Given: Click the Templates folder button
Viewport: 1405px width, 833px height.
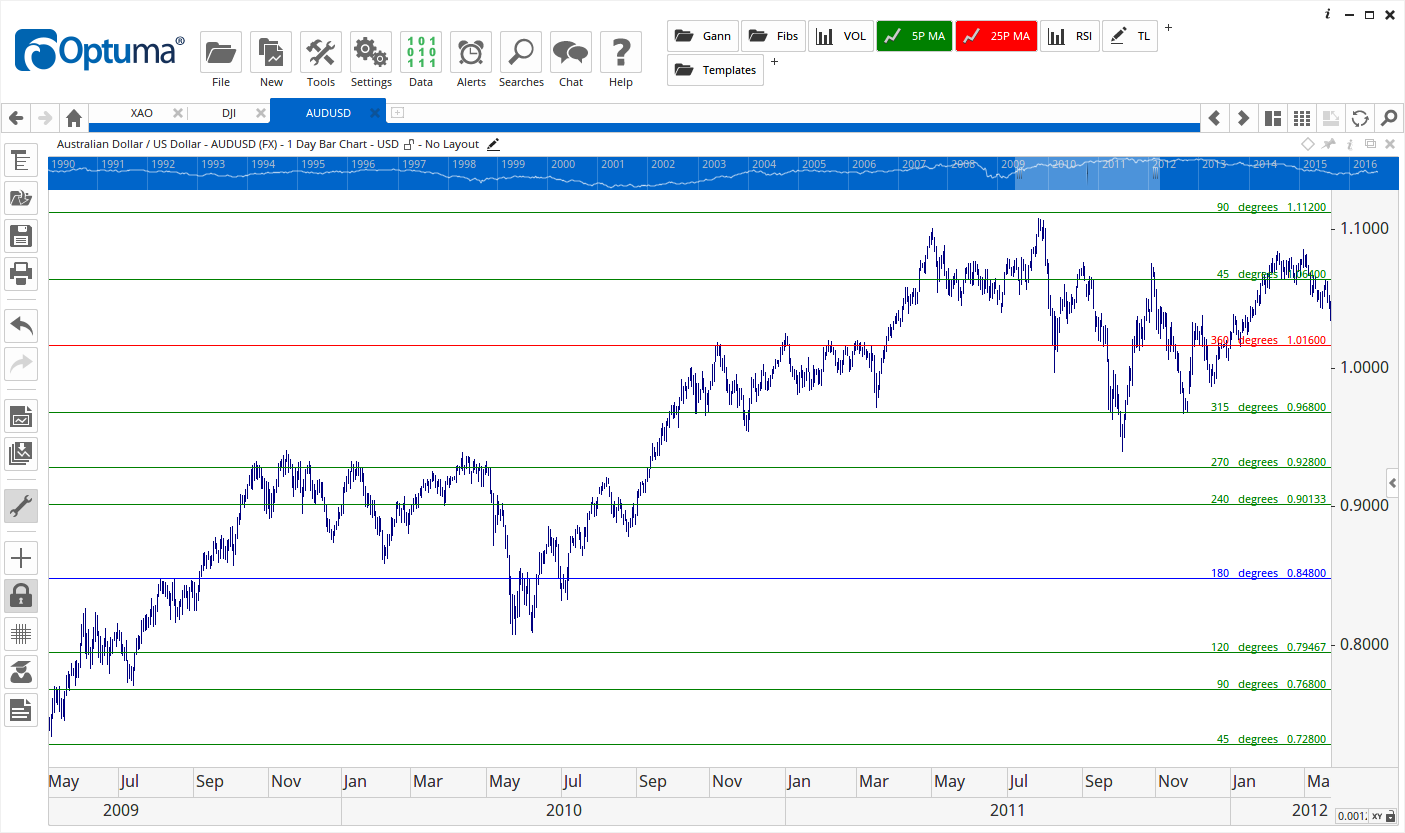Looking at the screenshot, I should 715,69.
